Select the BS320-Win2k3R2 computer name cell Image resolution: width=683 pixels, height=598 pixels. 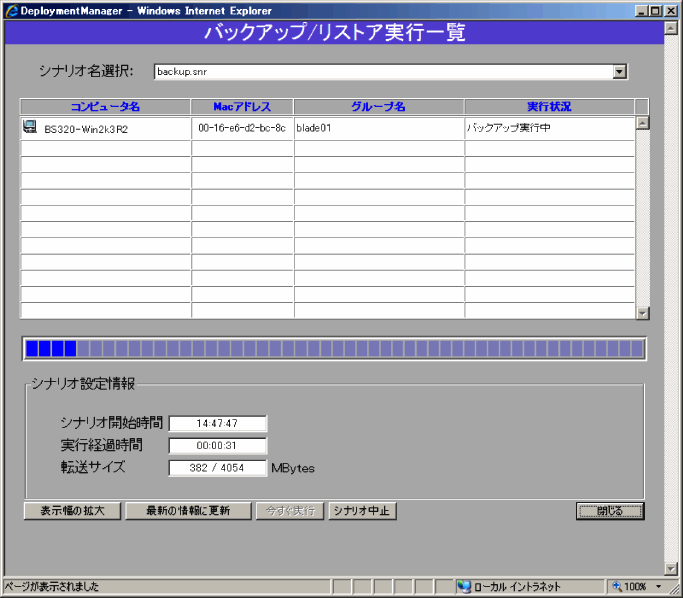[x=106, y=128]
